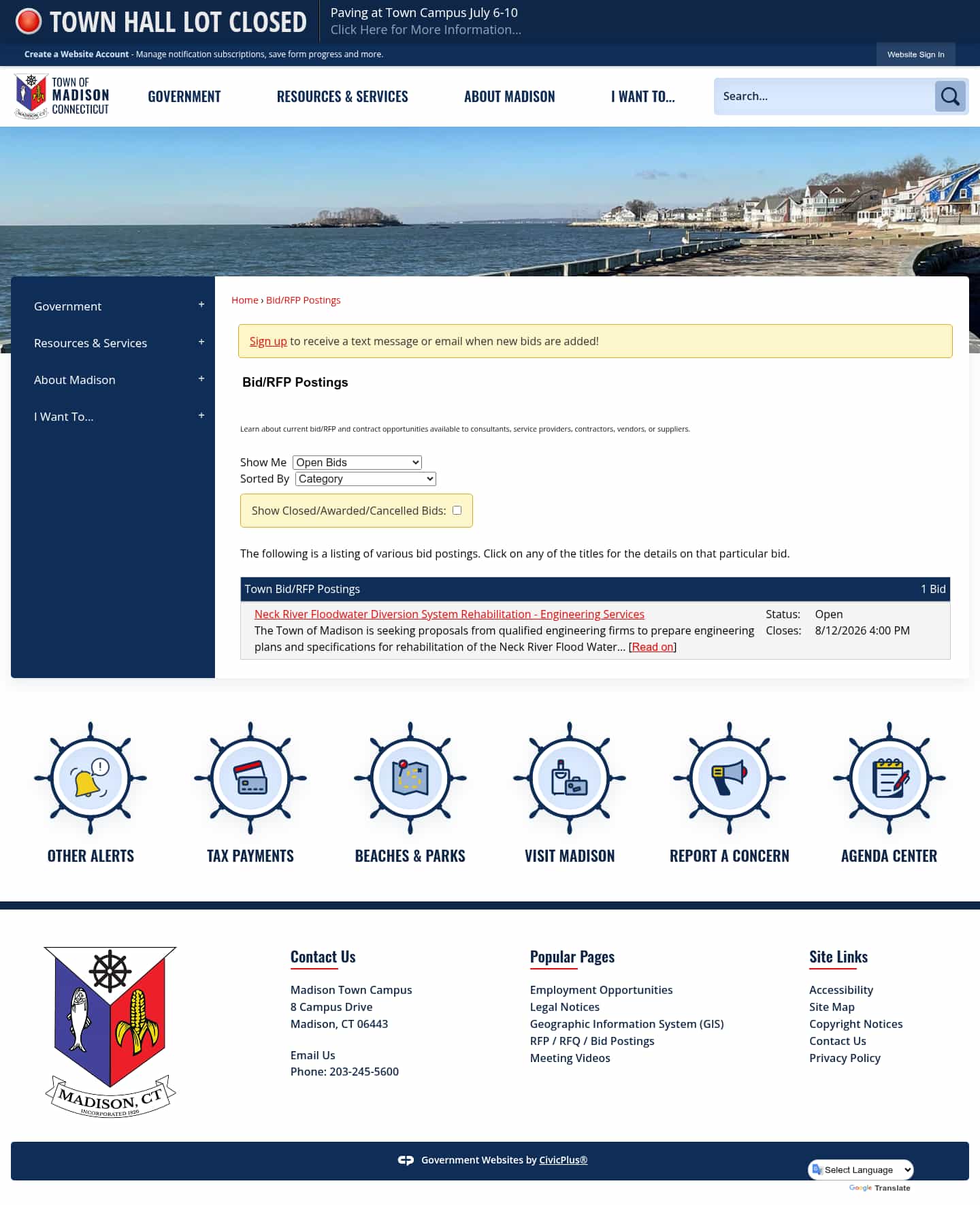Open Employment Opportunities page

[601, 990]
